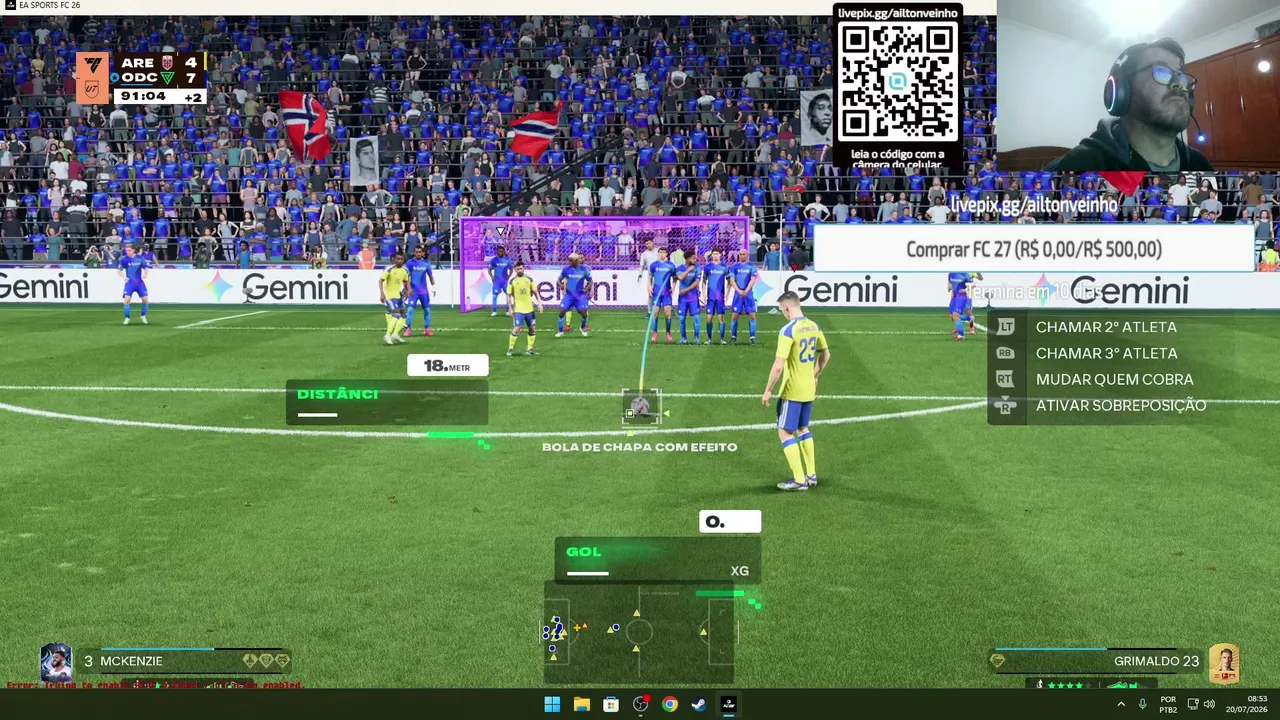Image resolution: width=1280 pixels, height=720 pixels.
Task: Click the +2 added time indicator
Action: 193,97
